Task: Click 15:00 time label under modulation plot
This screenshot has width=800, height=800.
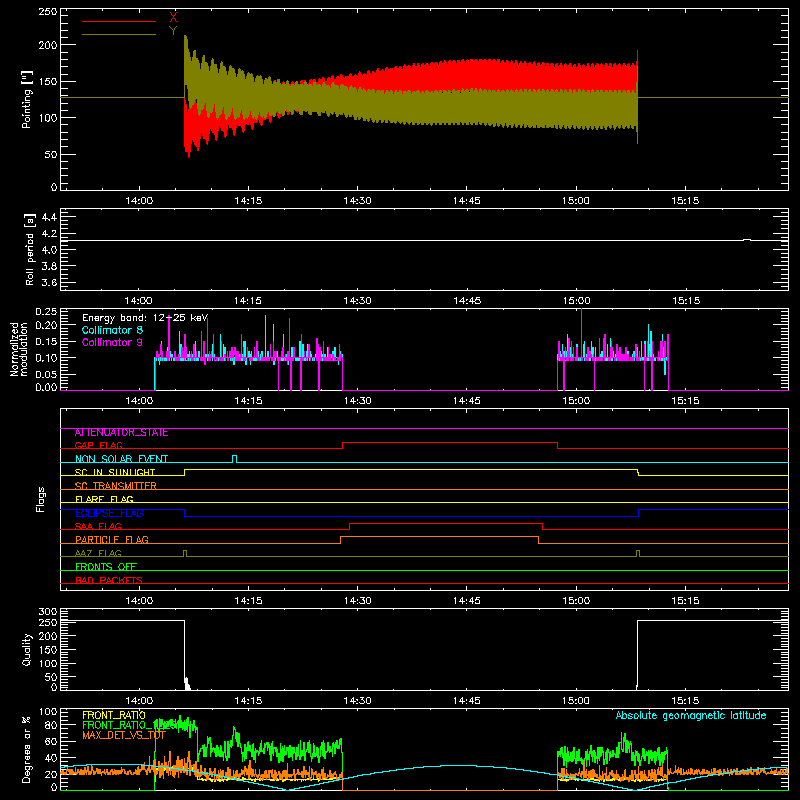Action: click(576, 401)
